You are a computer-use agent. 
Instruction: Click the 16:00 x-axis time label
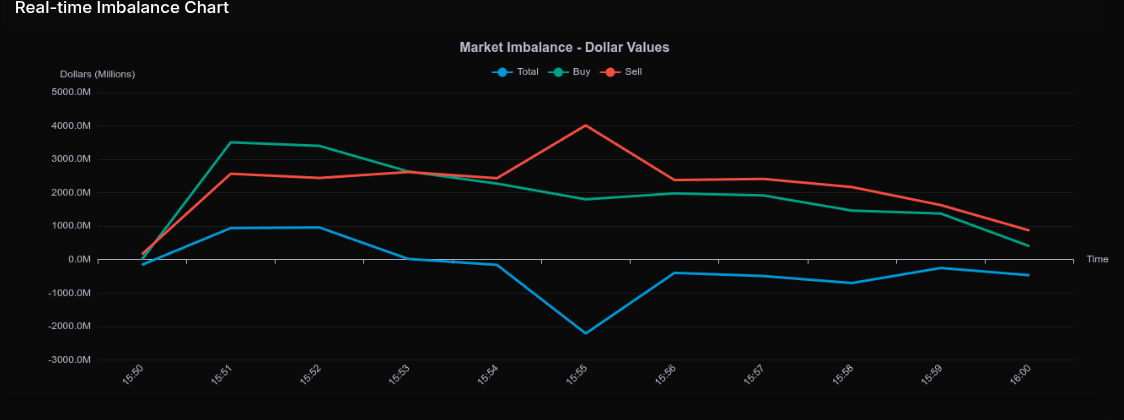click(x=1021, y=375)
